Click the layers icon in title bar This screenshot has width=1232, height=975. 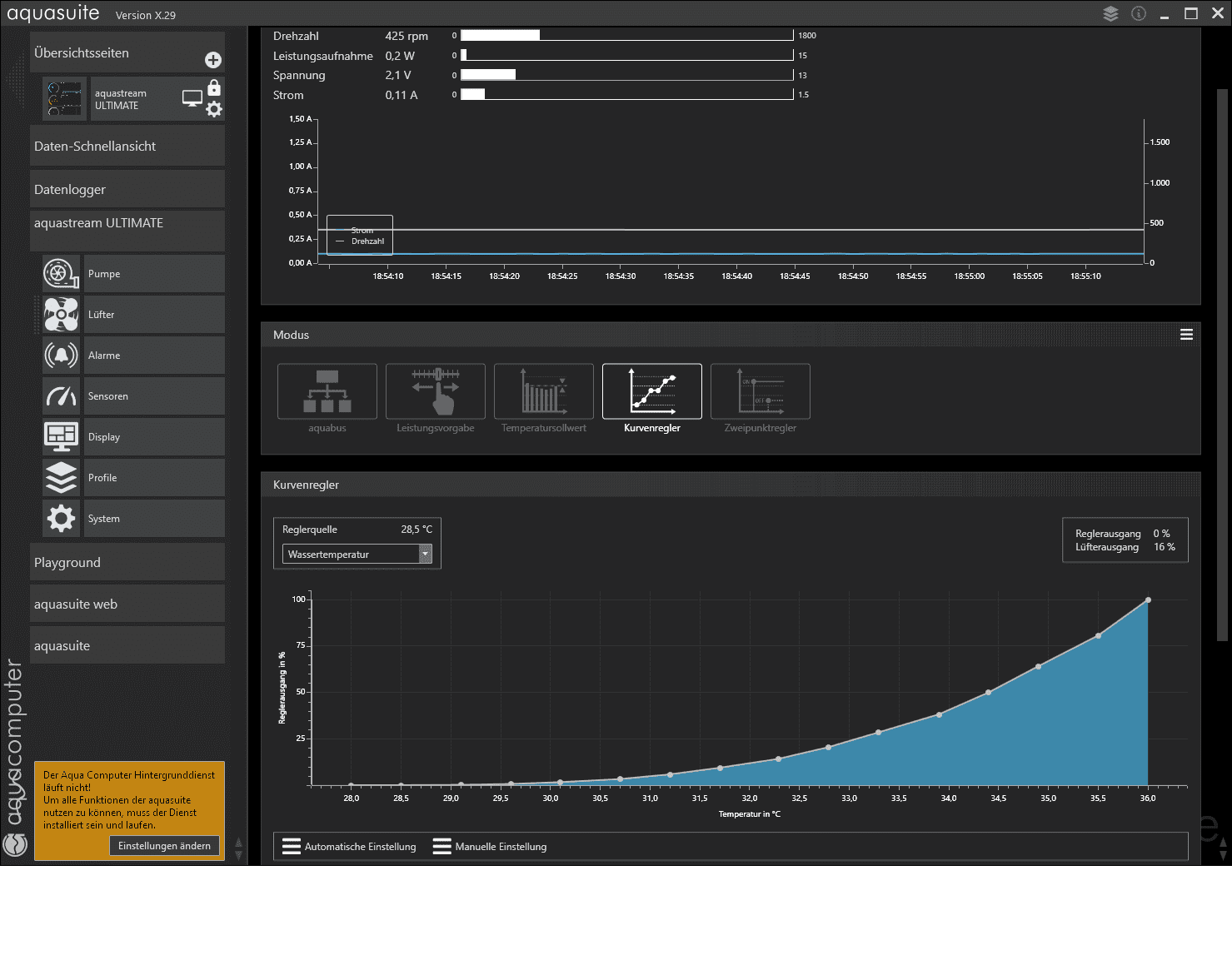tap(1110, 13)
